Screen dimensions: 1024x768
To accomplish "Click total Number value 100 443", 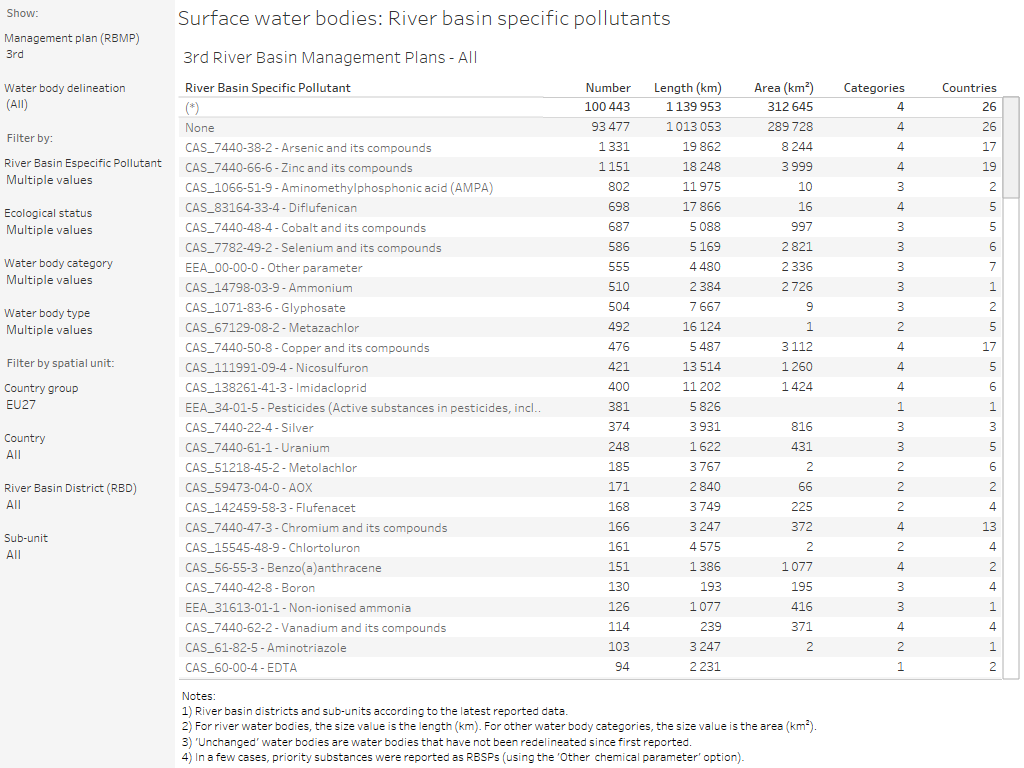I will (x=607, y=106).
